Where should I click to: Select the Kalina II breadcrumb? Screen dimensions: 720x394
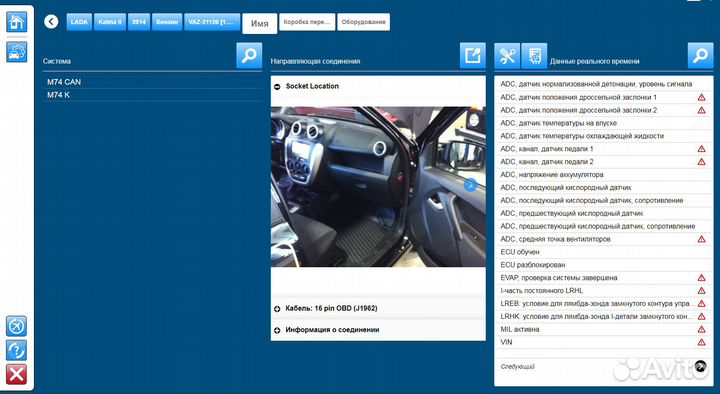[110, 22]
